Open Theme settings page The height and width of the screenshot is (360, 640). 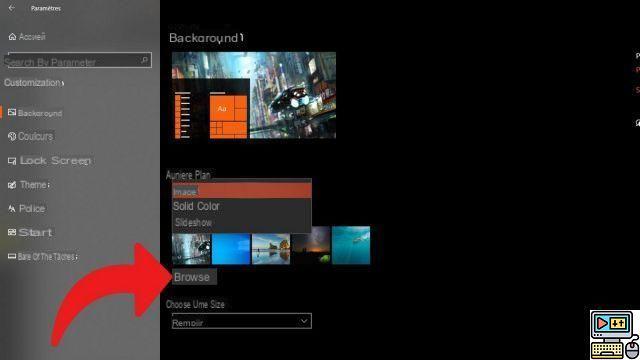(29, 185)
